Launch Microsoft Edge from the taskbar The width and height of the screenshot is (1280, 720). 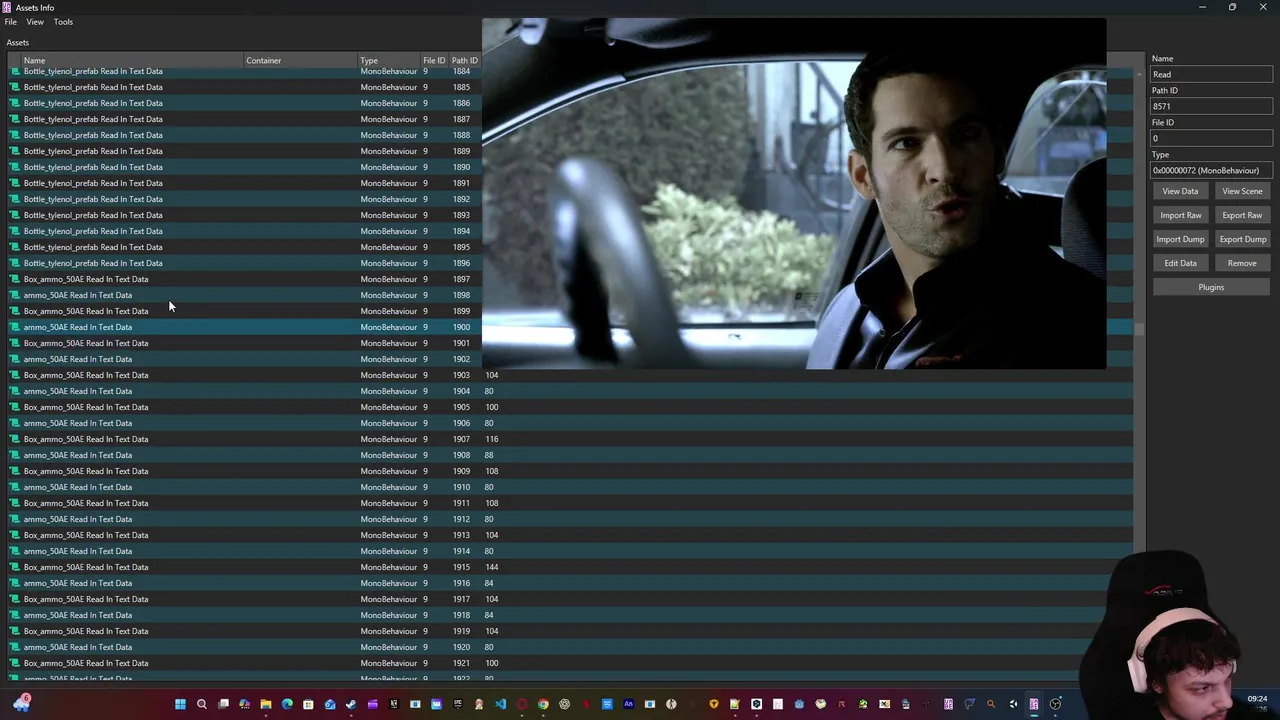[287, 704]
